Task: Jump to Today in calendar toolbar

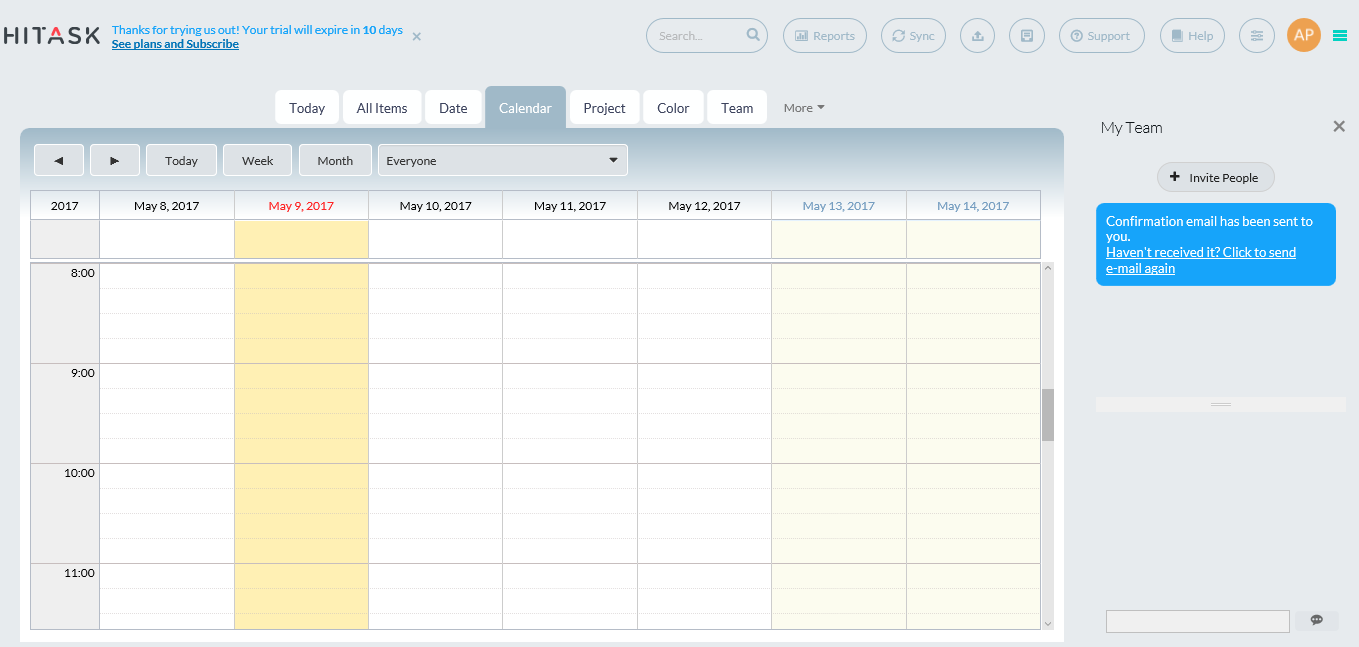Action: (182, 160)
